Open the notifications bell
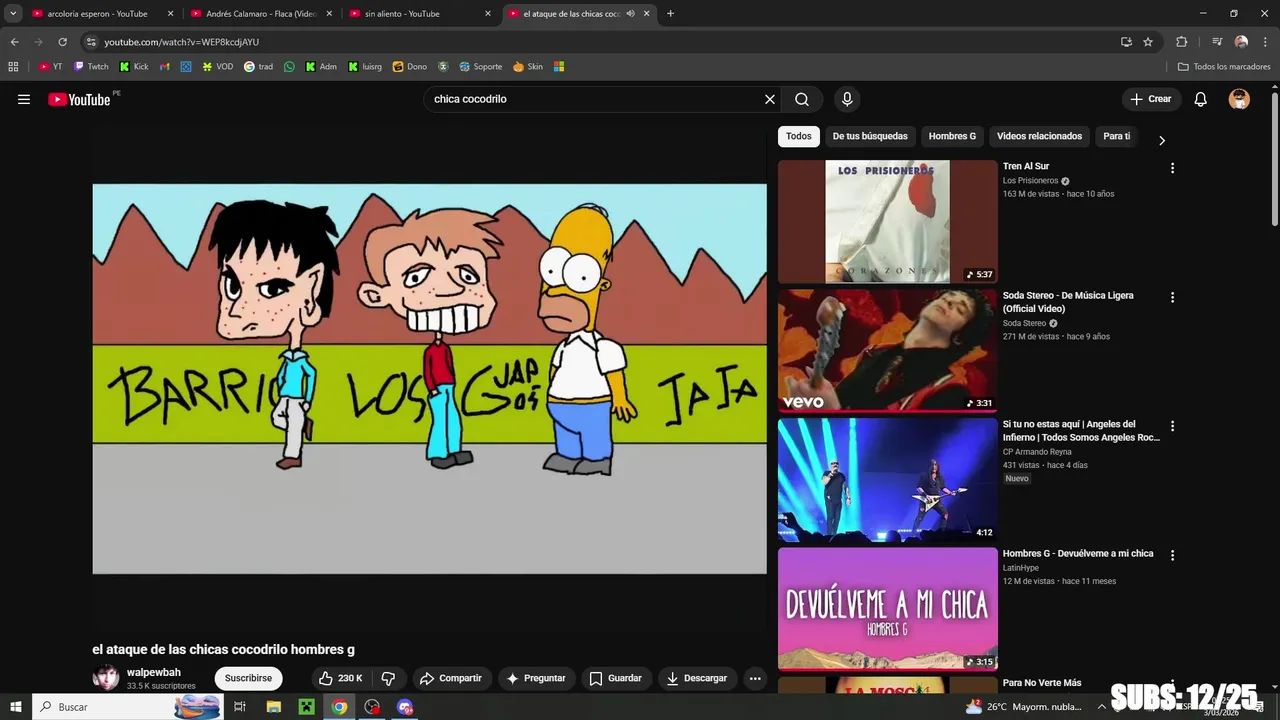This screenshot has height=720, width=1280. (x=1201, y=99)
